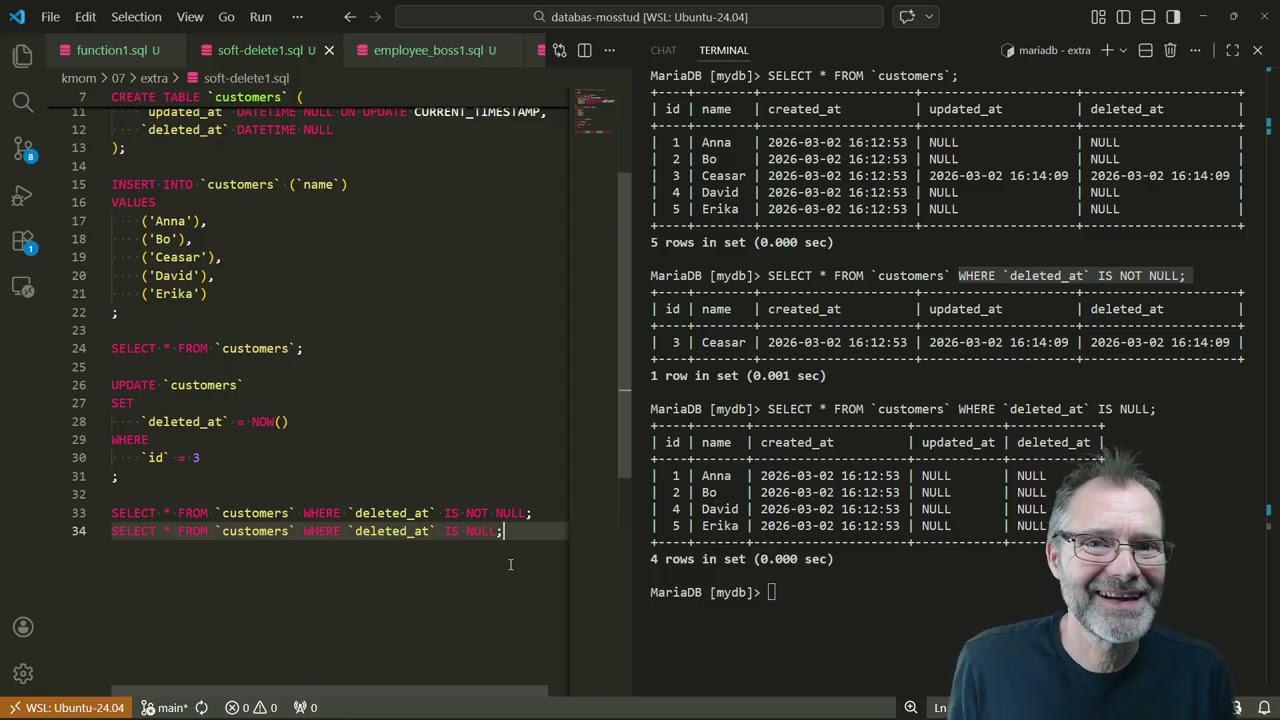This screenshot has width=1280, height=720.
Task: Open the File menu
Action: [50, 17]
